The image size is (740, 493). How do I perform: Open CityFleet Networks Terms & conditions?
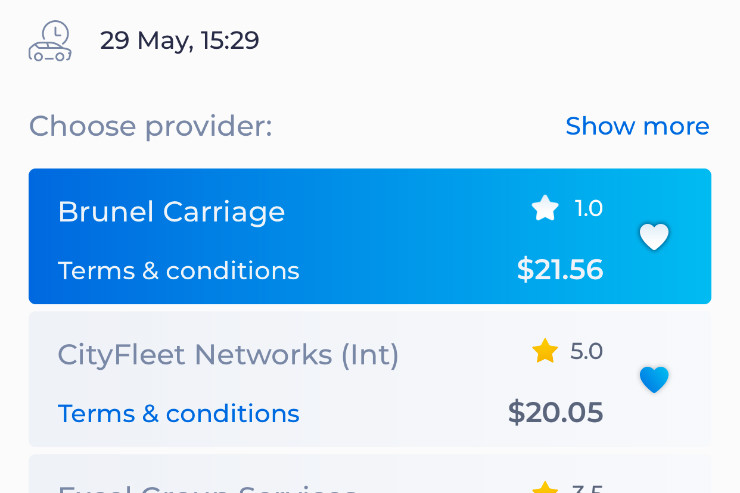click(178, 413)
